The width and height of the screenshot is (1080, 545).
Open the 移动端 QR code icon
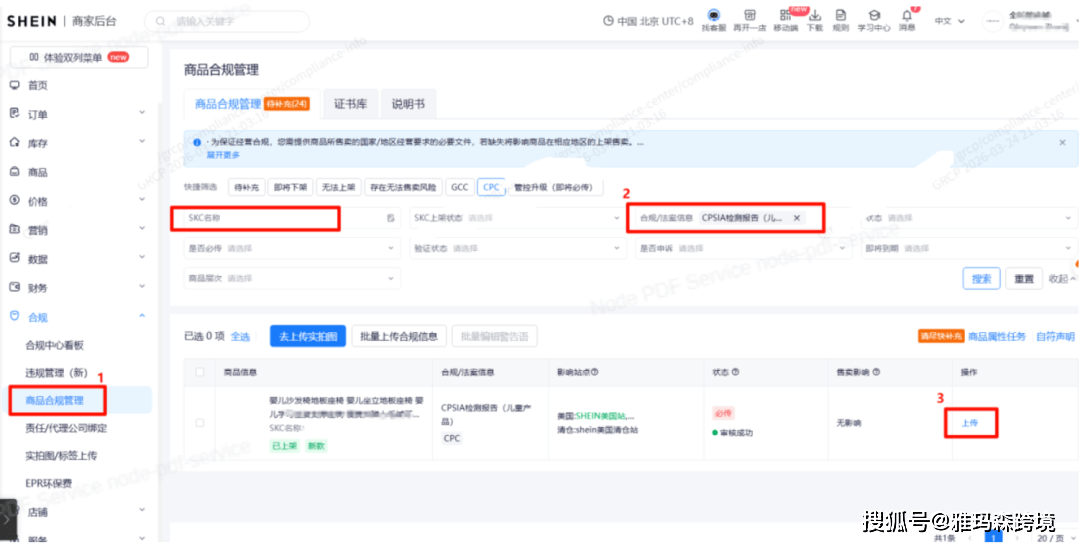coord(785,15)
